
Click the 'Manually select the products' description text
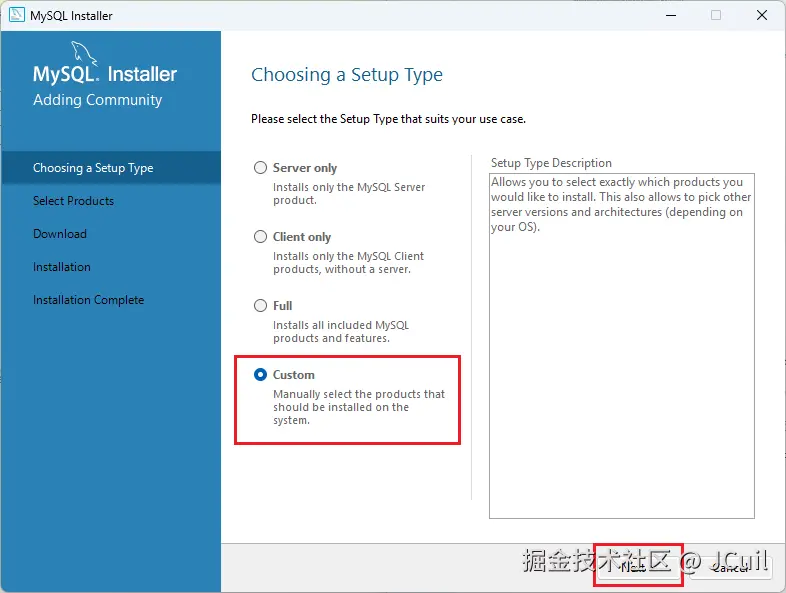(359, 407)
